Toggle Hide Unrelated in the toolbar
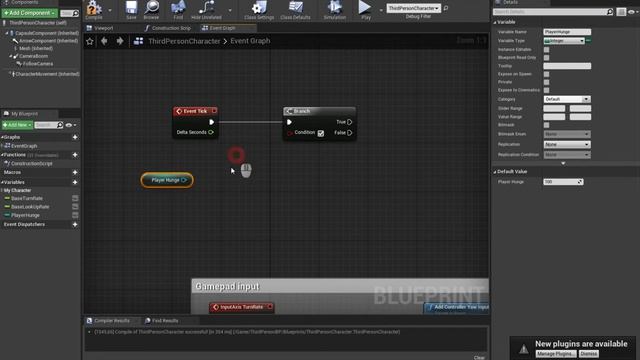The image size is (640, 360). pyautogui.click(x=206, y=9)
